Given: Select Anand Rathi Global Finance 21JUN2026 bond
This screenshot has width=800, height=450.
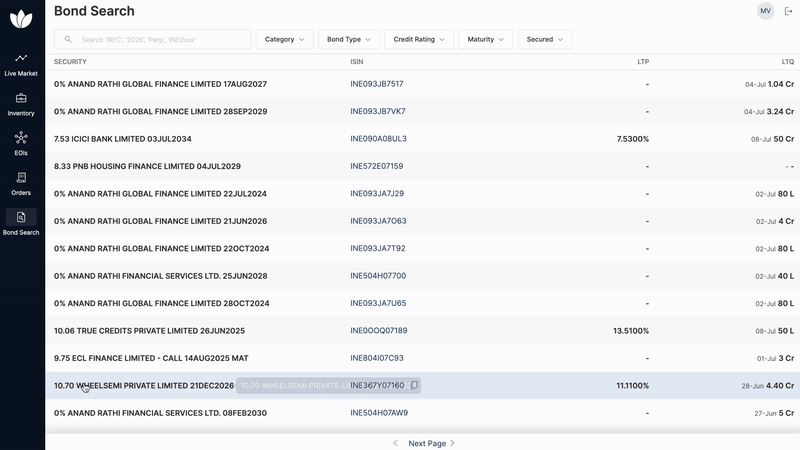Looking at the screenshot, I should 160,221.
